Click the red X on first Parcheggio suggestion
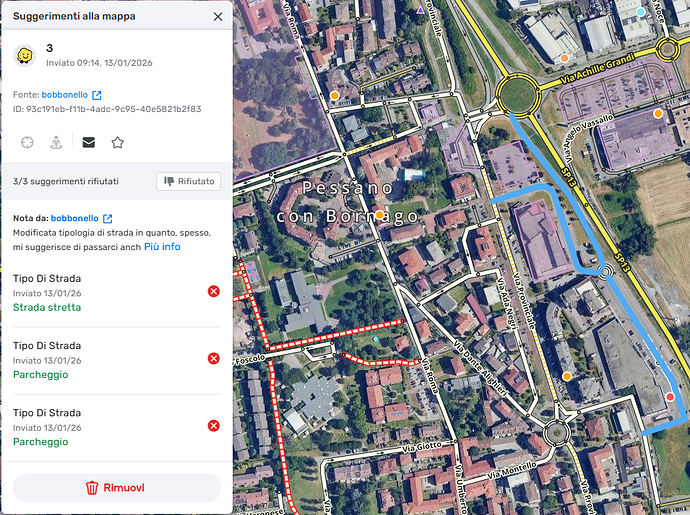 click(213, 359)
